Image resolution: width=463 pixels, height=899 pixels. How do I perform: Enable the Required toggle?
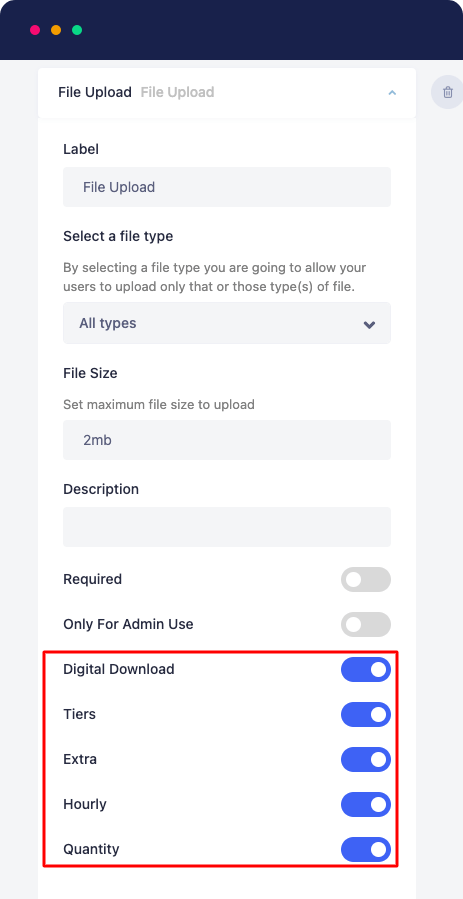click(x=366, y=580)
